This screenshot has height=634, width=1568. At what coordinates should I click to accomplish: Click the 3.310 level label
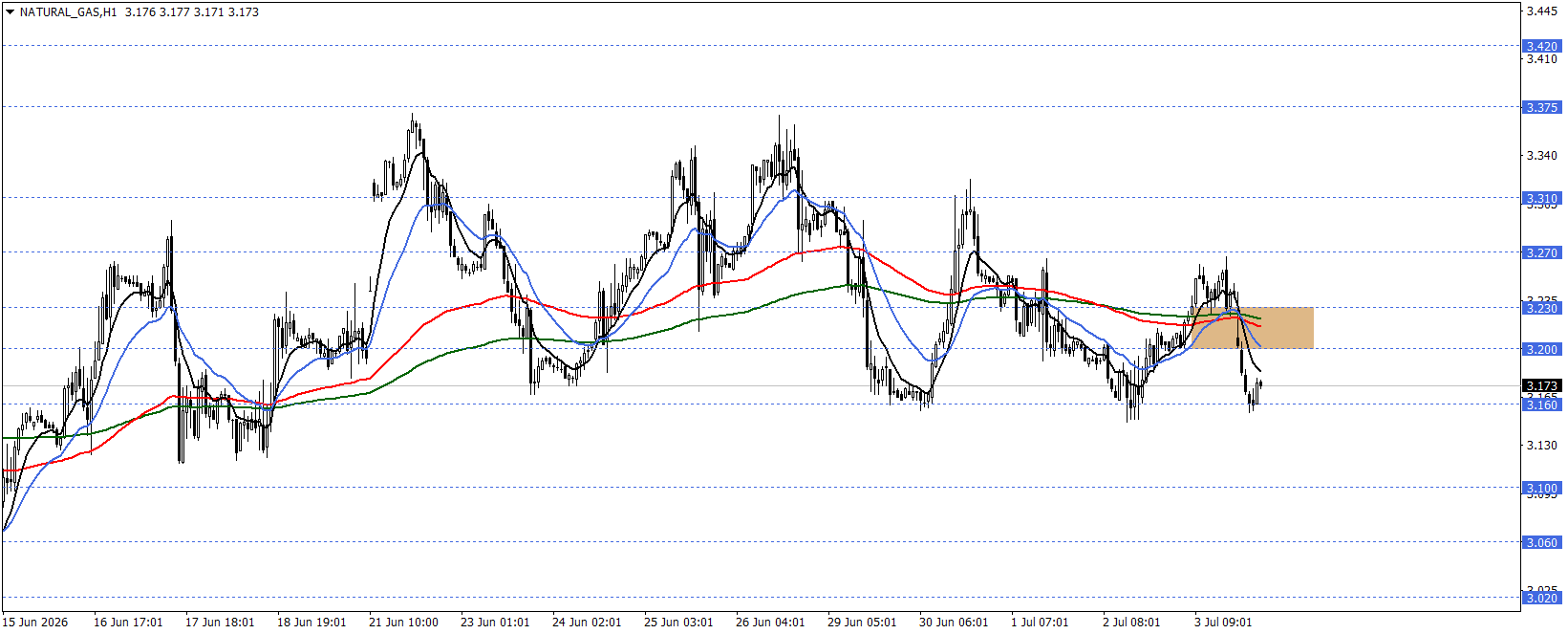1541,199
